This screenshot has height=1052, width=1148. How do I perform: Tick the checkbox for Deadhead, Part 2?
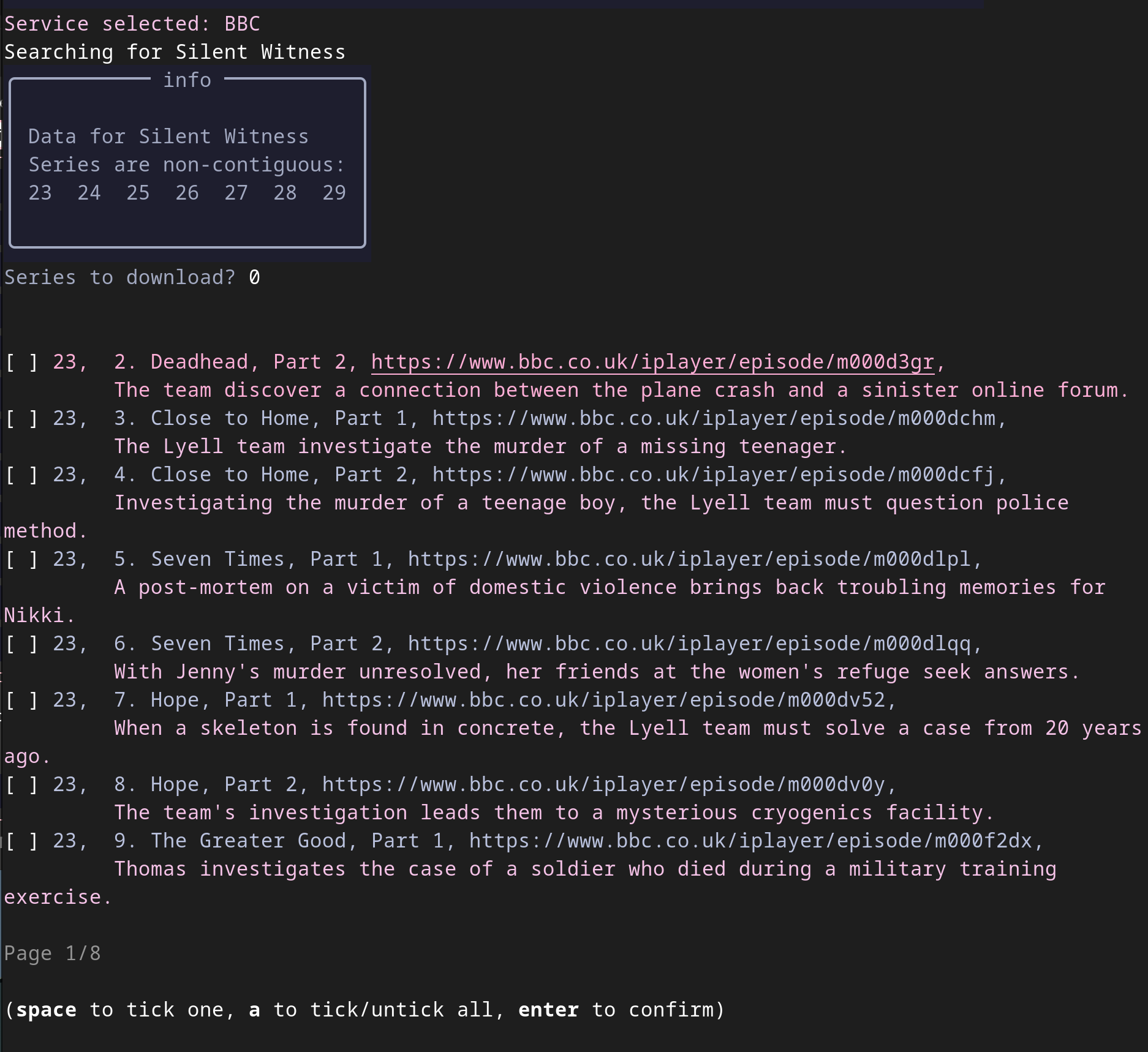22,362
